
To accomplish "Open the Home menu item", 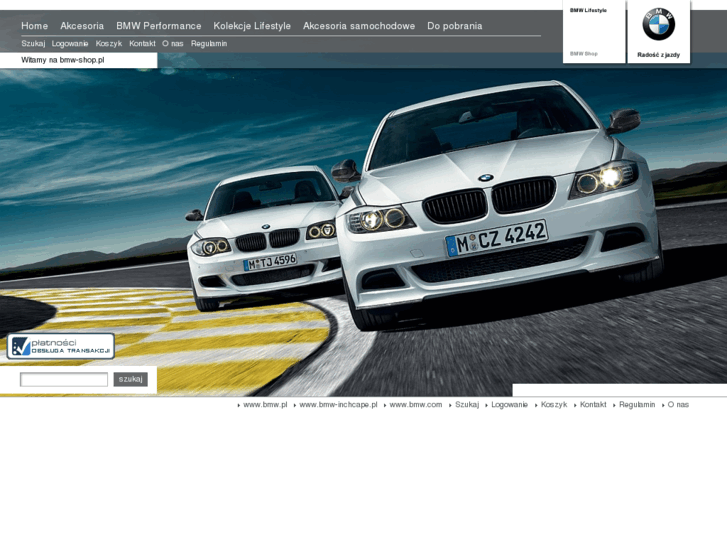I will click(x=35, y=26).
